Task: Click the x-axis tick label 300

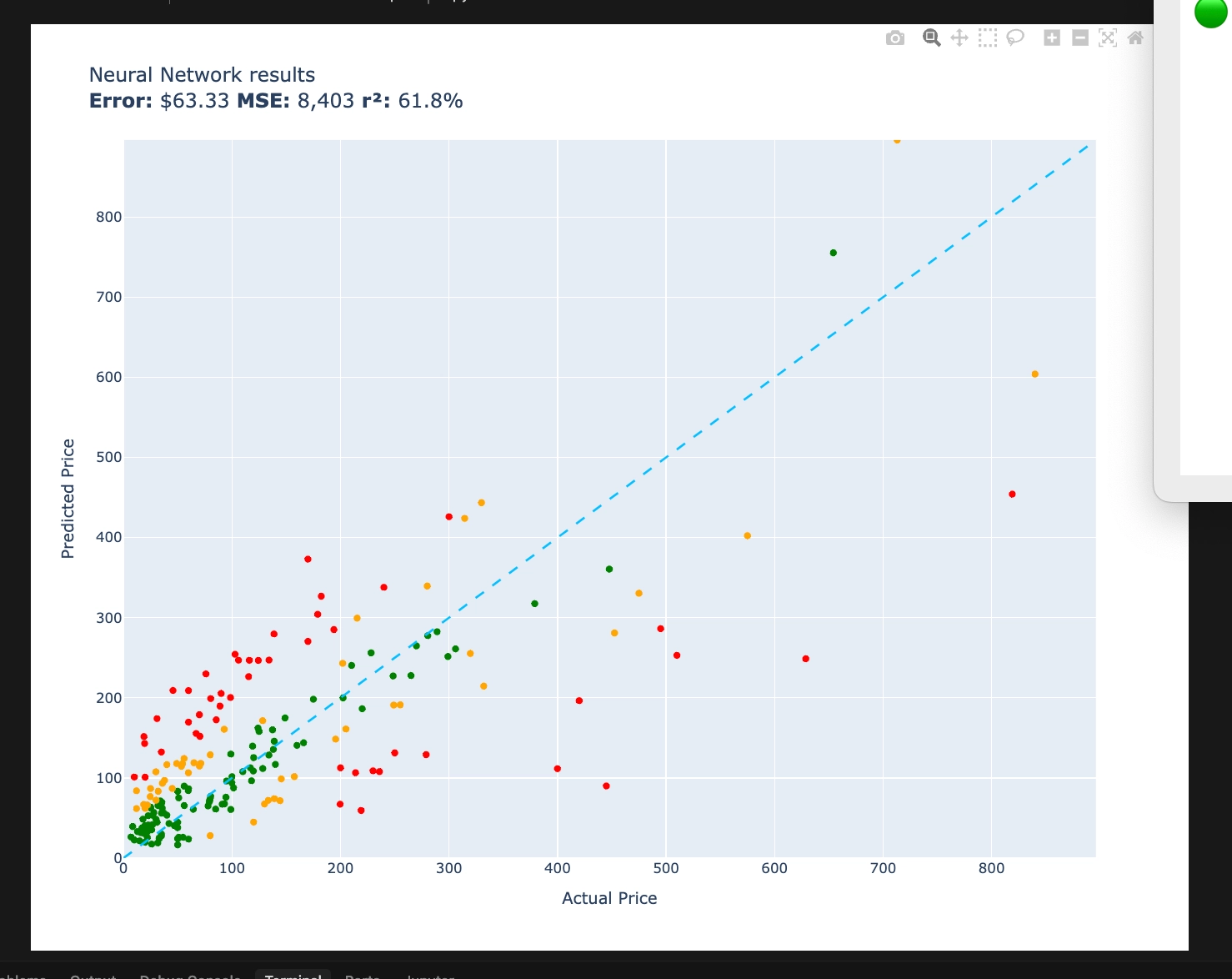Action: (448, 868)
